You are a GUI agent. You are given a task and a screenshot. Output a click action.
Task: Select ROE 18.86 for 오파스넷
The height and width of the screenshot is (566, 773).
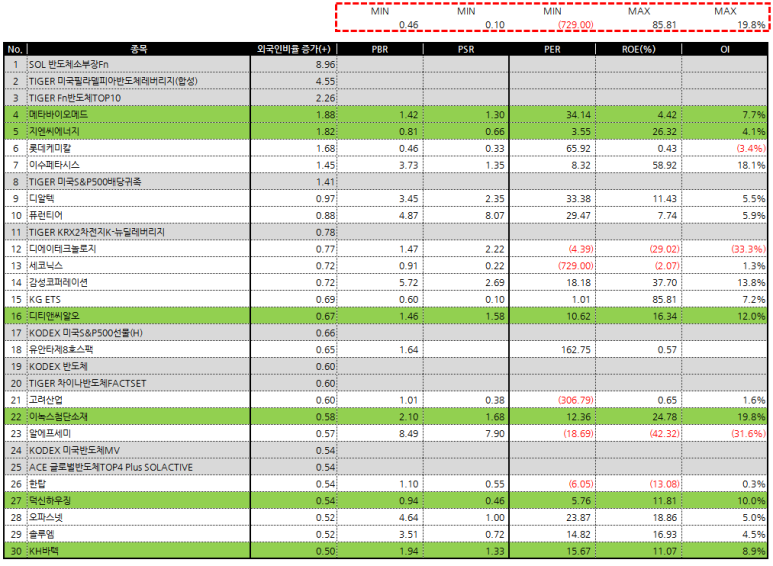665,517
